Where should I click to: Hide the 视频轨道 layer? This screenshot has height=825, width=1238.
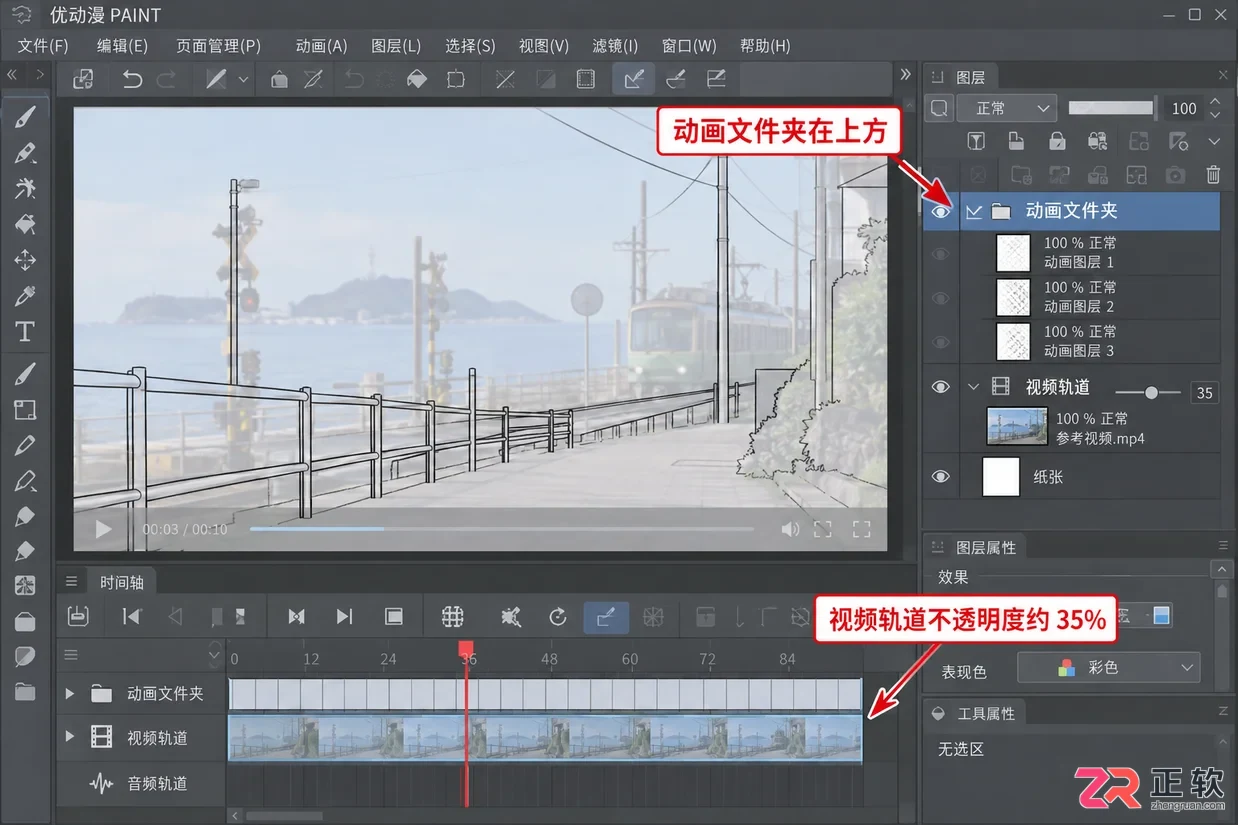click(x=940, y=387)
